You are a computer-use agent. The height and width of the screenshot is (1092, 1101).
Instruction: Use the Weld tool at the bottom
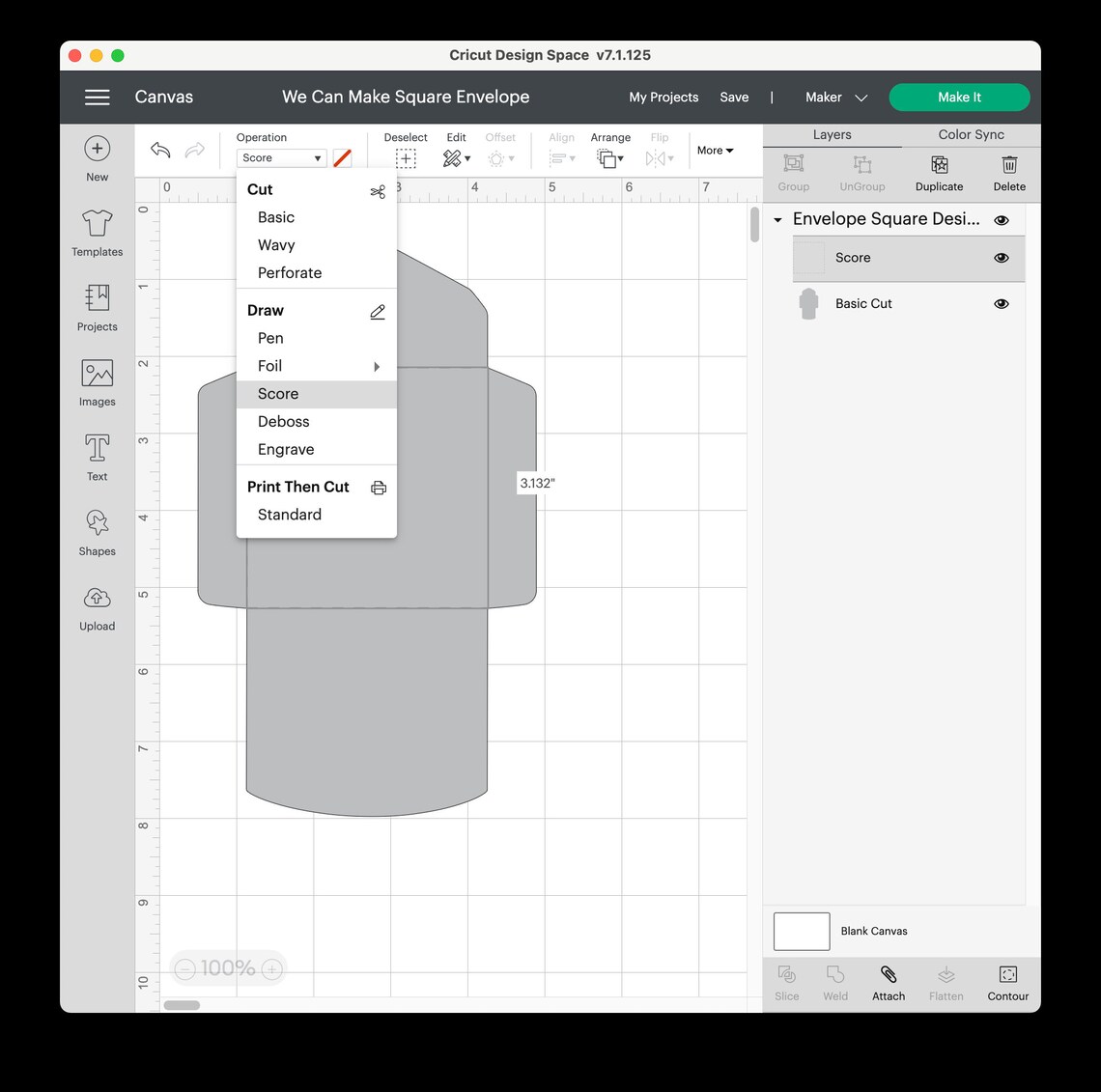[x=834, y=983]
